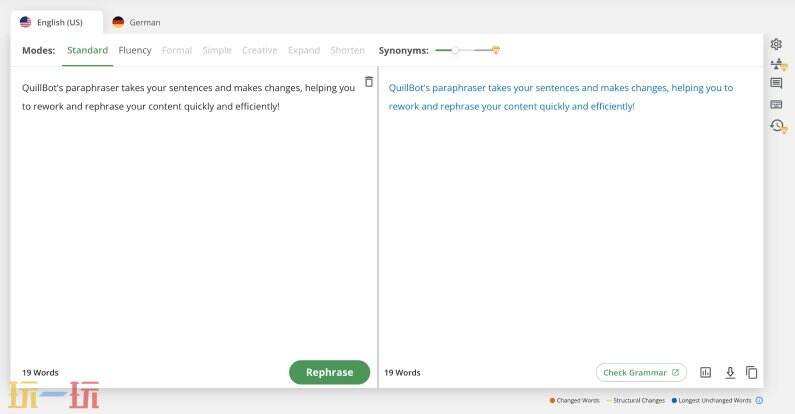Open the compare modes icon
Viewport: 795px width, 414px height.
(x=777, y=64)
